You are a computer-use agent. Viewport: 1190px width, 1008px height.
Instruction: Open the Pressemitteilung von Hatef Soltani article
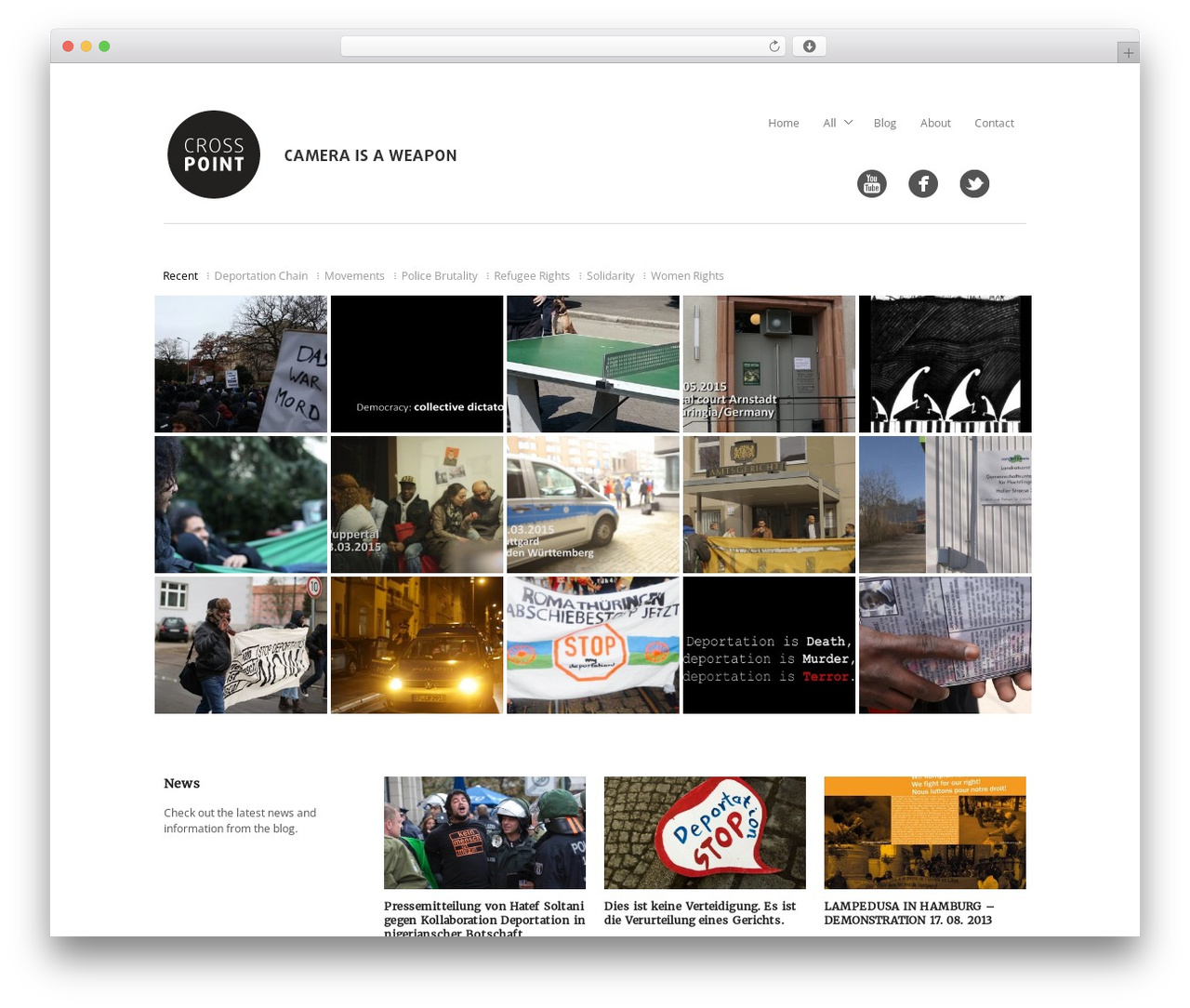tap(484, 920)
